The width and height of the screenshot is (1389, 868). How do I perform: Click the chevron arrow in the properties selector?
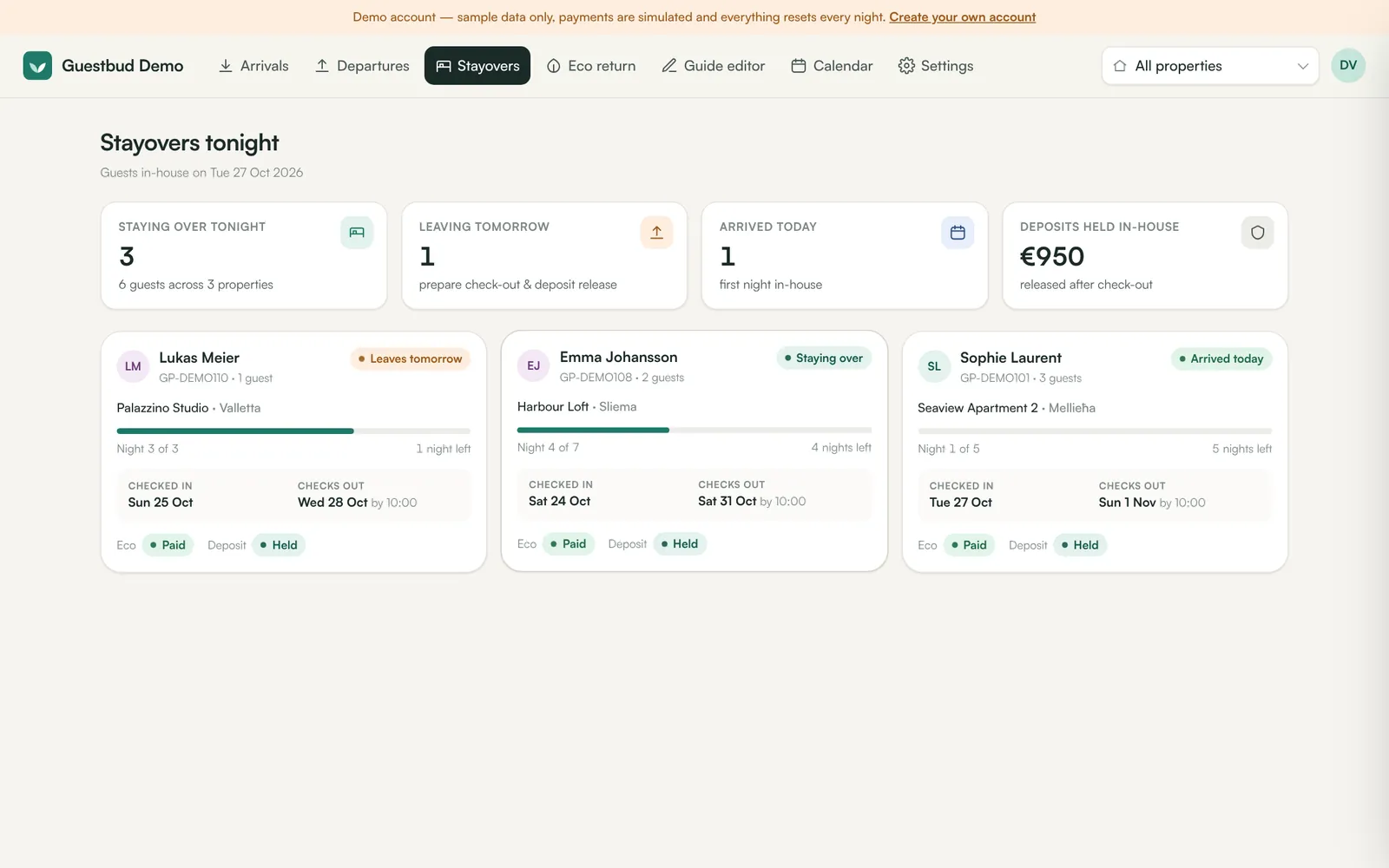(x=1302, y=66)
